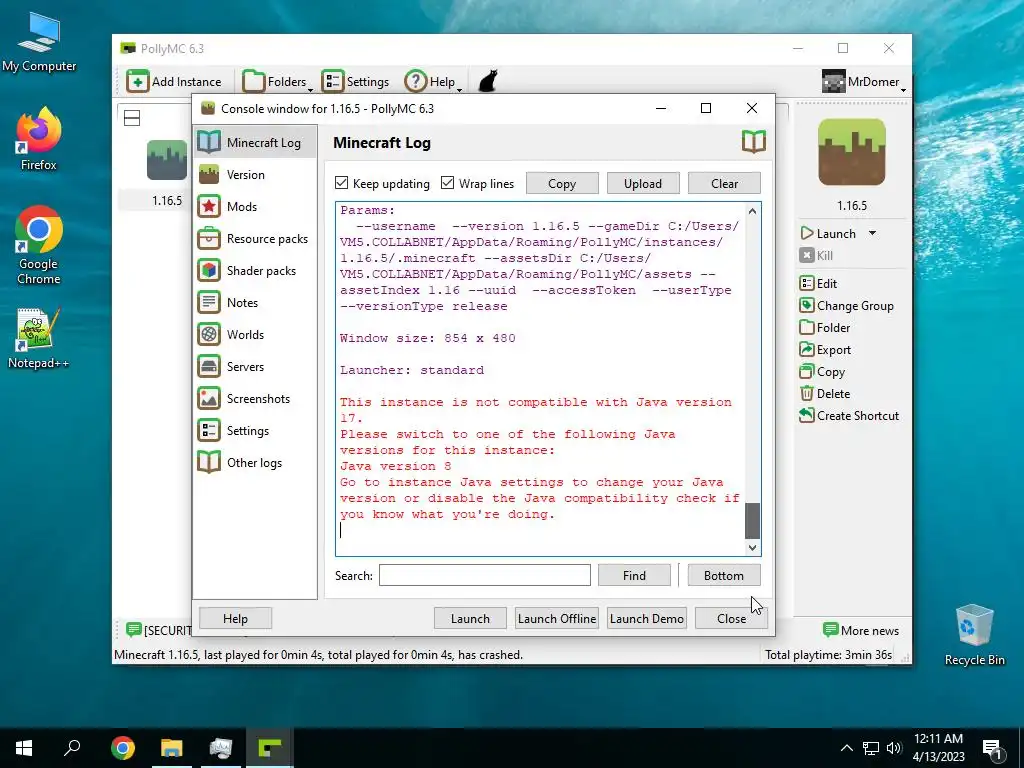Open File Explorer from taskbar
1024x768 pixels.
[172, 748]
